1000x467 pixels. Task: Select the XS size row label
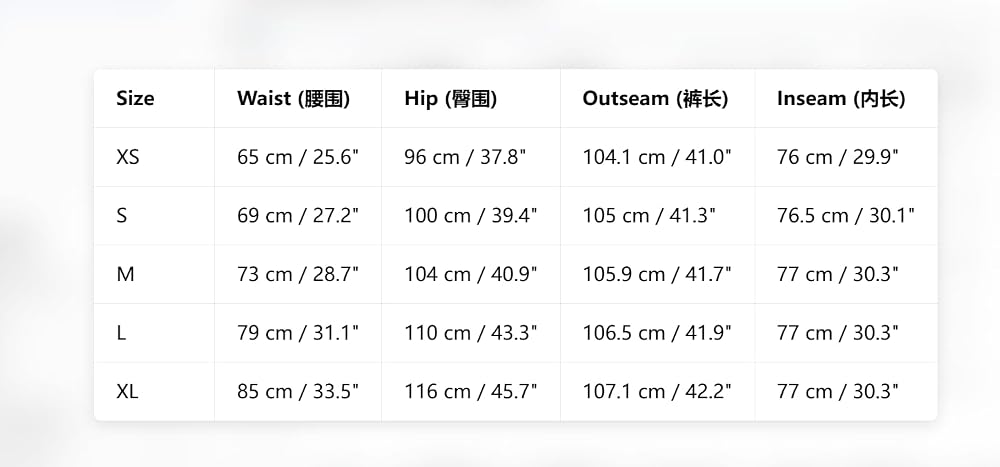coord(128,157)
